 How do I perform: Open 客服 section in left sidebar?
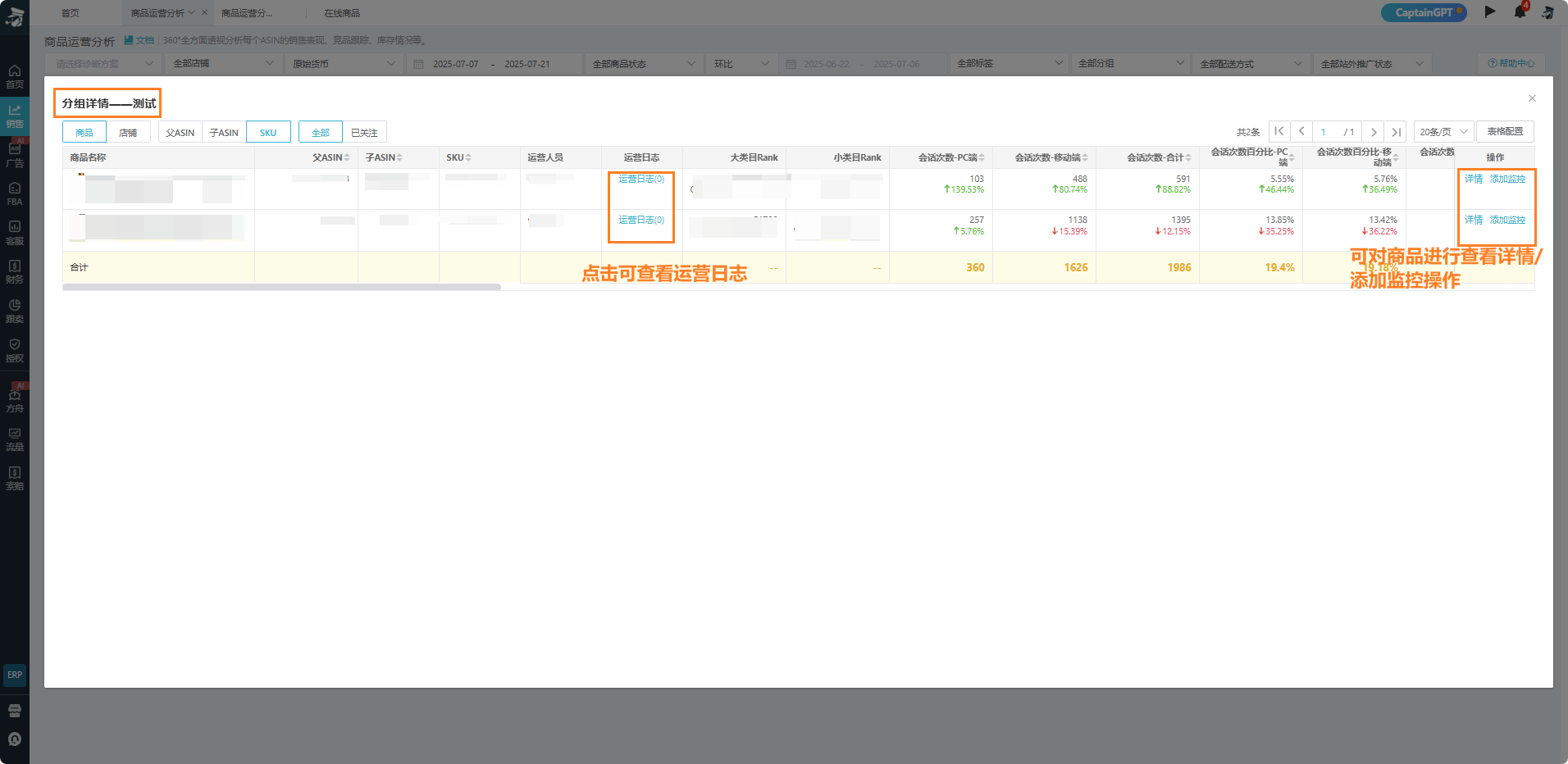pyautogui.click(x=15, y=233)
